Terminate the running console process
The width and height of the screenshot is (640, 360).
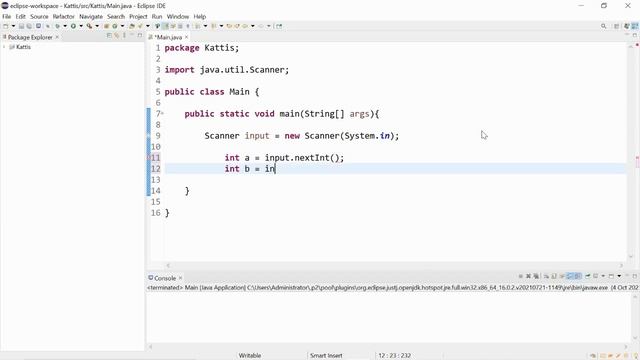(520, 276)
